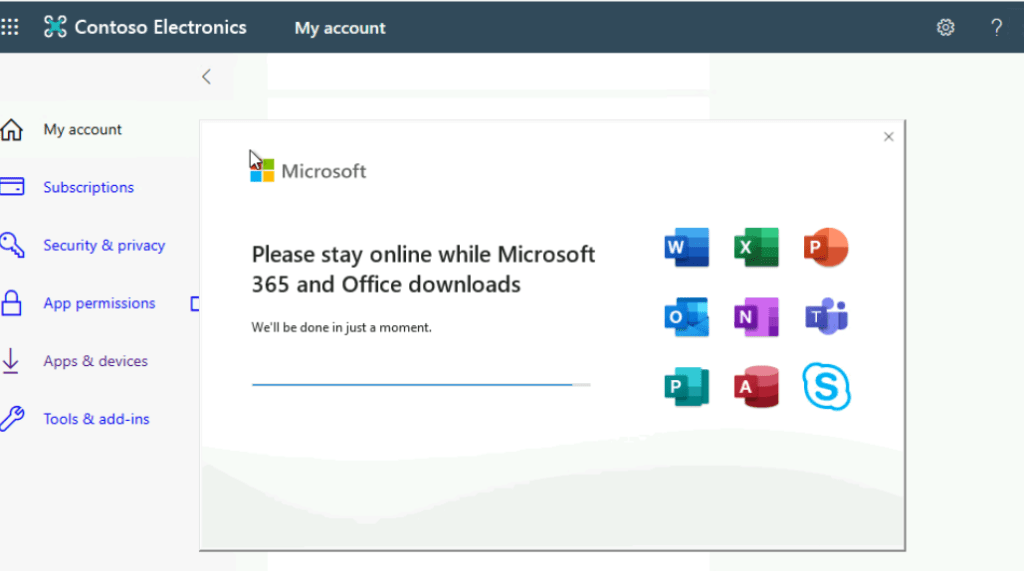
Task: Click the download progress bar
Action: click(420, 384)
